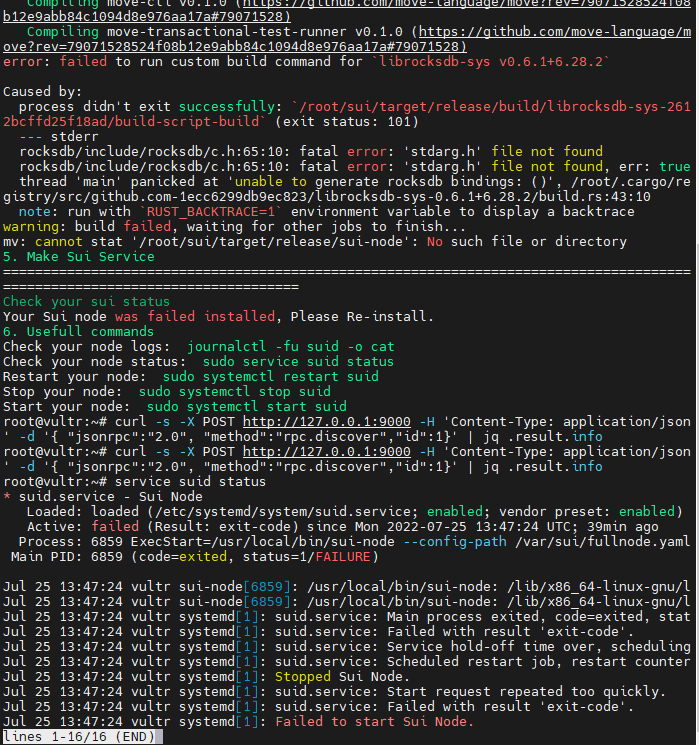Click the 'RUST_BACKTRACE=1' text
This screenshot has width=699, height=745.
click(x=211, y=212)
